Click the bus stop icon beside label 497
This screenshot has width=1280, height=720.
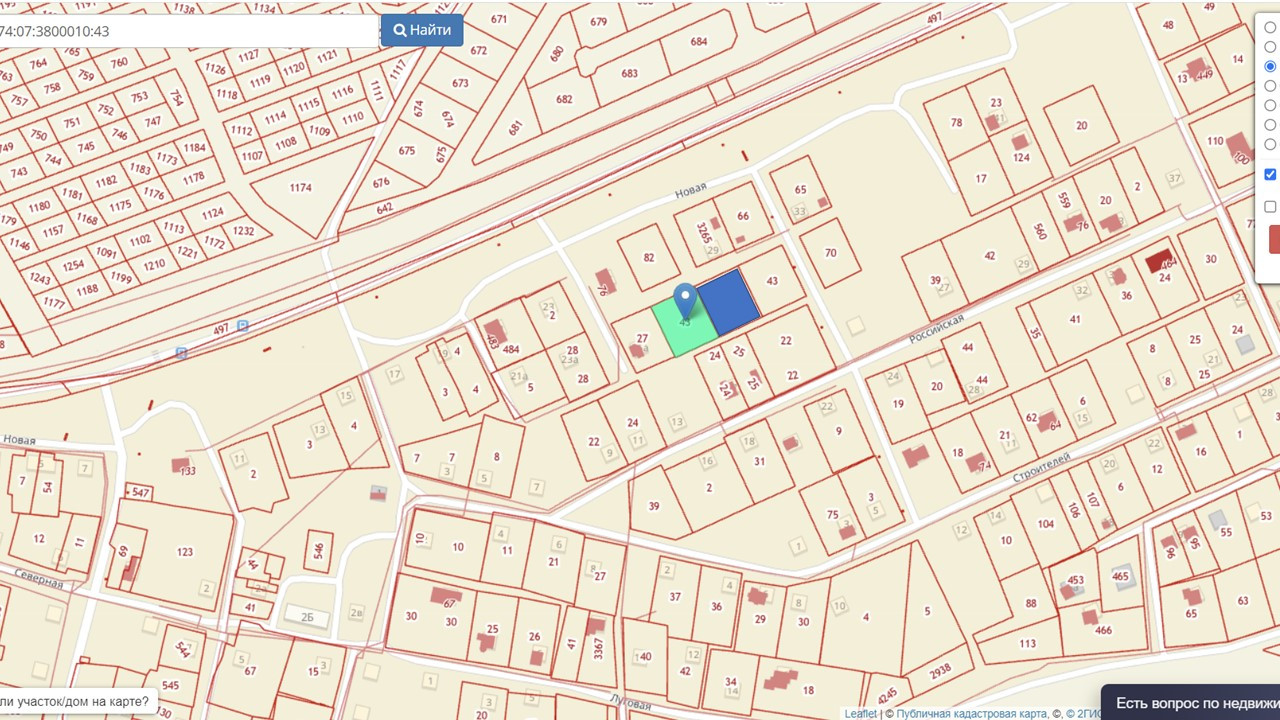point(242,326)
